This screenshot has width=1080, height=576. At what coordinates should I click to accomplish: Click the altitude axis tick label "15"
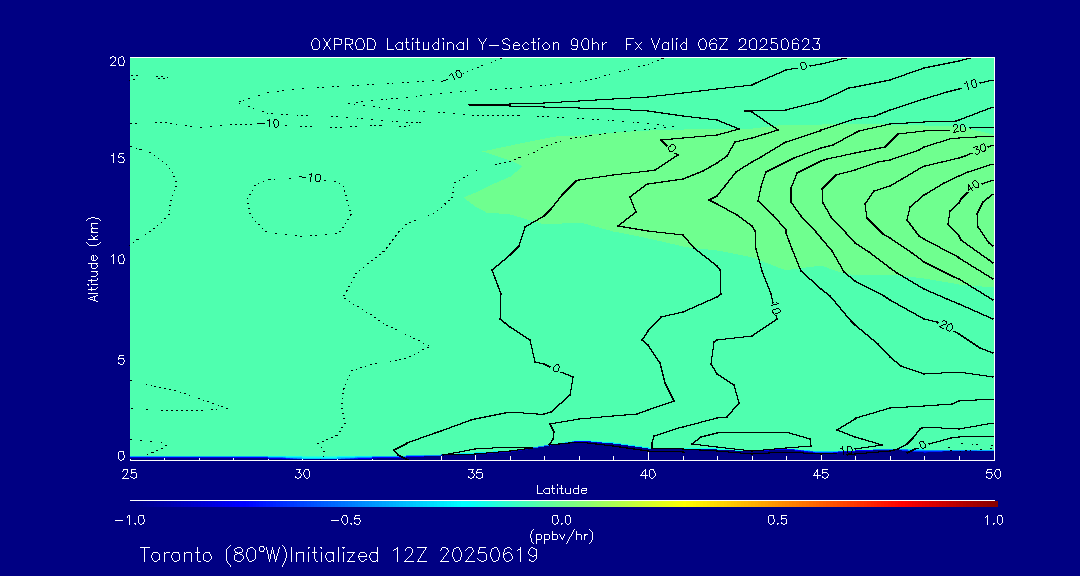116,158
